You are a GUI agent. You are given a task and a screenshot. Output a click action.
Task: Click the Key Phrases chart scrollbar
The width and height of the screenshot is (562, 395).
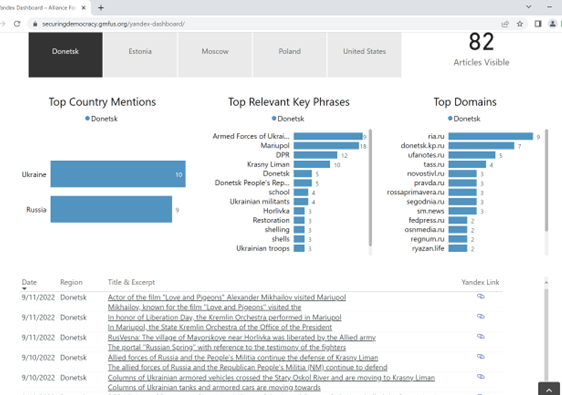click(370, 188)
